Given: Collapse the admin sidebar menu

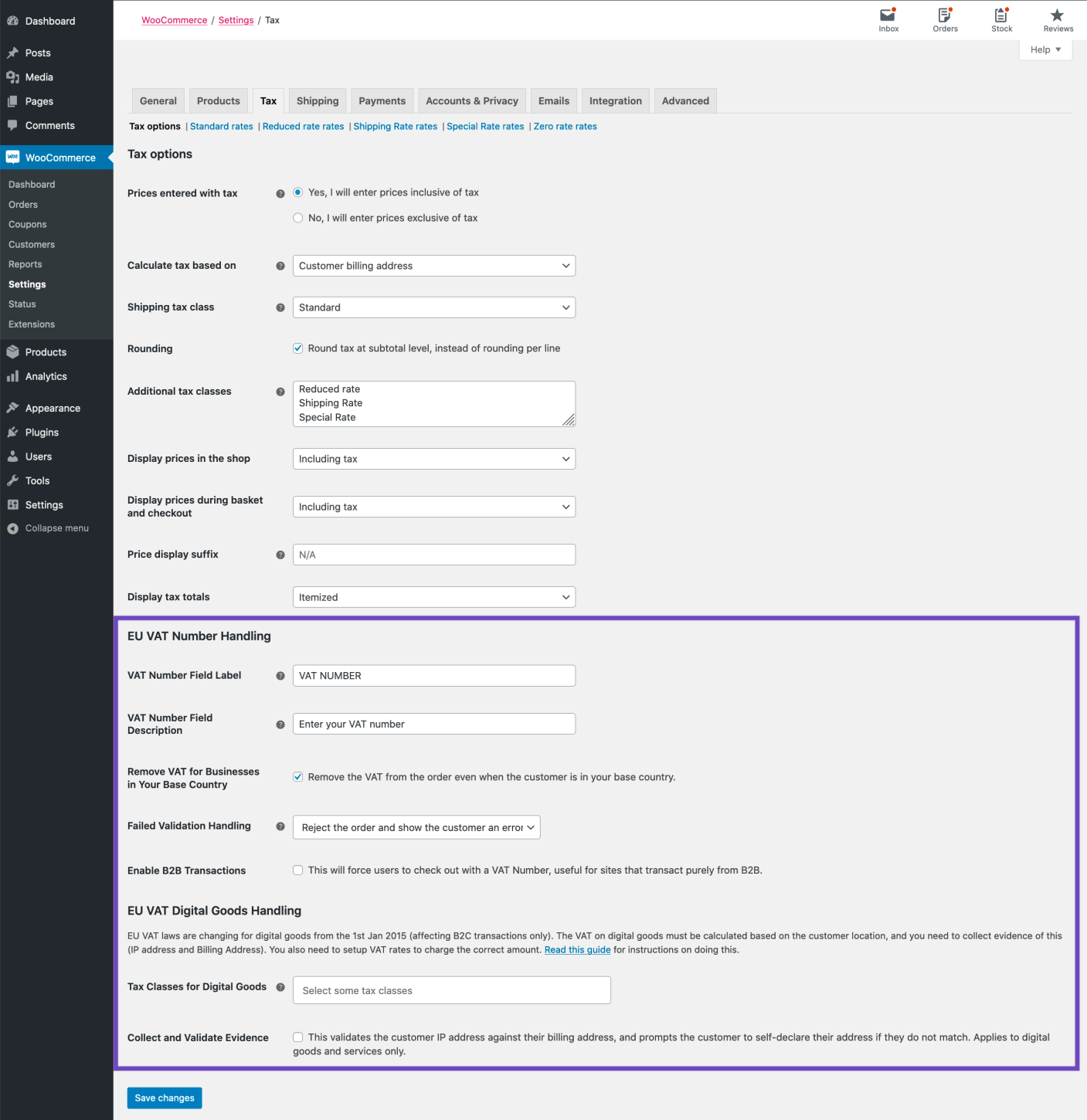Looking at the screenshot, I should point(56,528).
